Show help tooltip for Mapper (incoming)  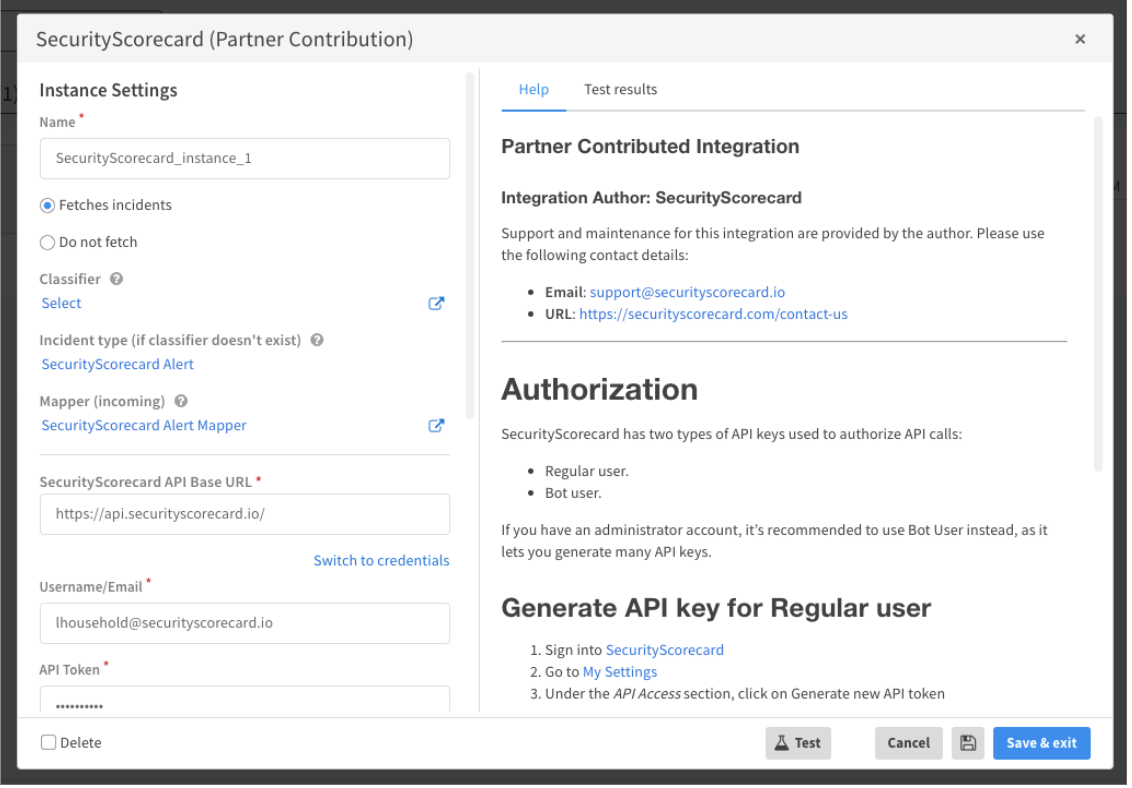pos(182,403)
